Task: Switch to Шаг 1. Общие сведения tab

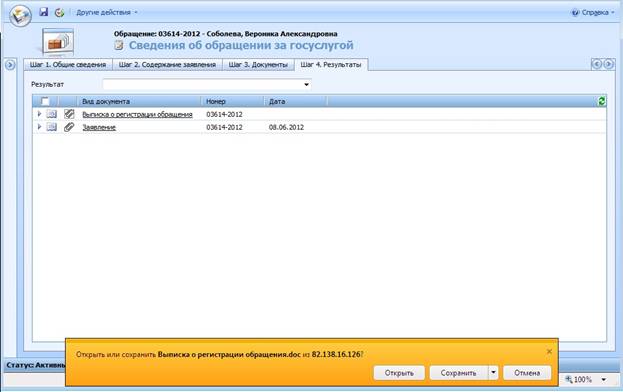Action: [68, 64]
